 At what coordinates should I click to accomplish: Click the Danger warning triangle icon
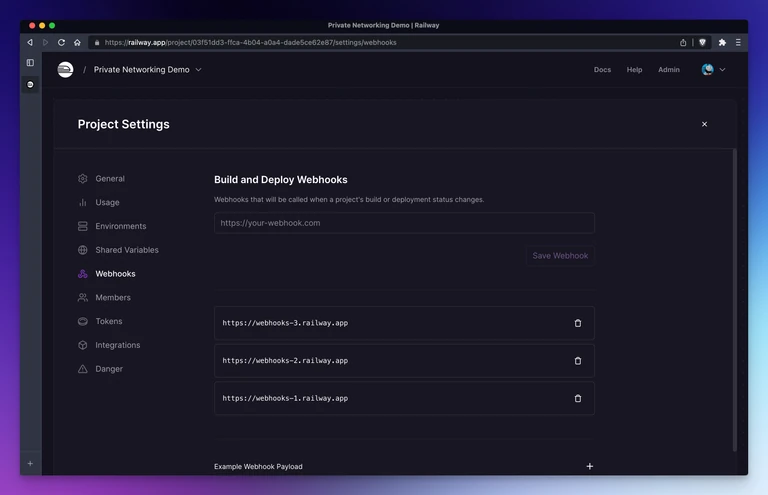click(83, 369)
